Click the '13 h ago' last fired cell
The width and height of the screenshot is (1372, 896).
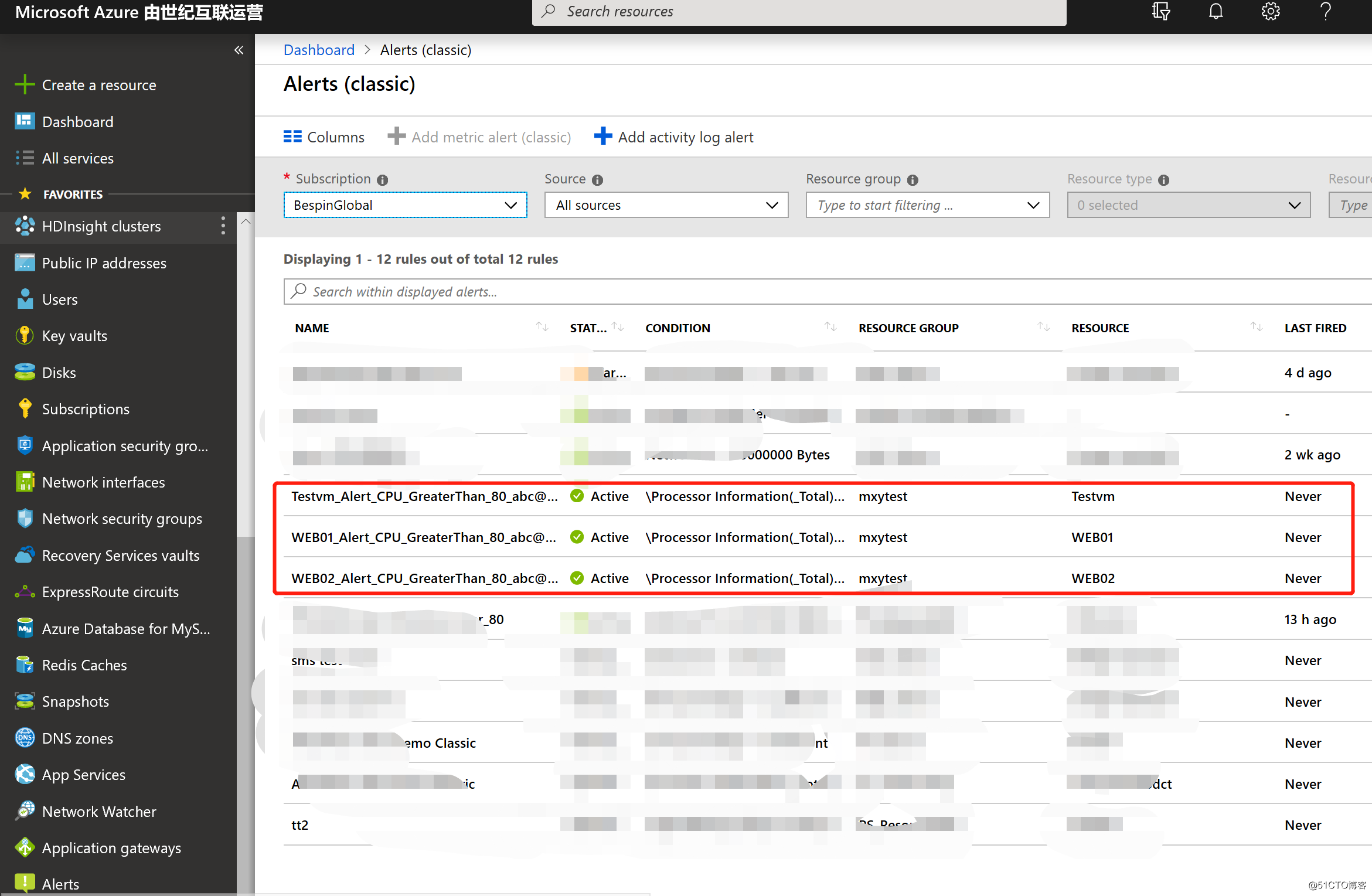pyautogui.click(x=1310, y=619)
